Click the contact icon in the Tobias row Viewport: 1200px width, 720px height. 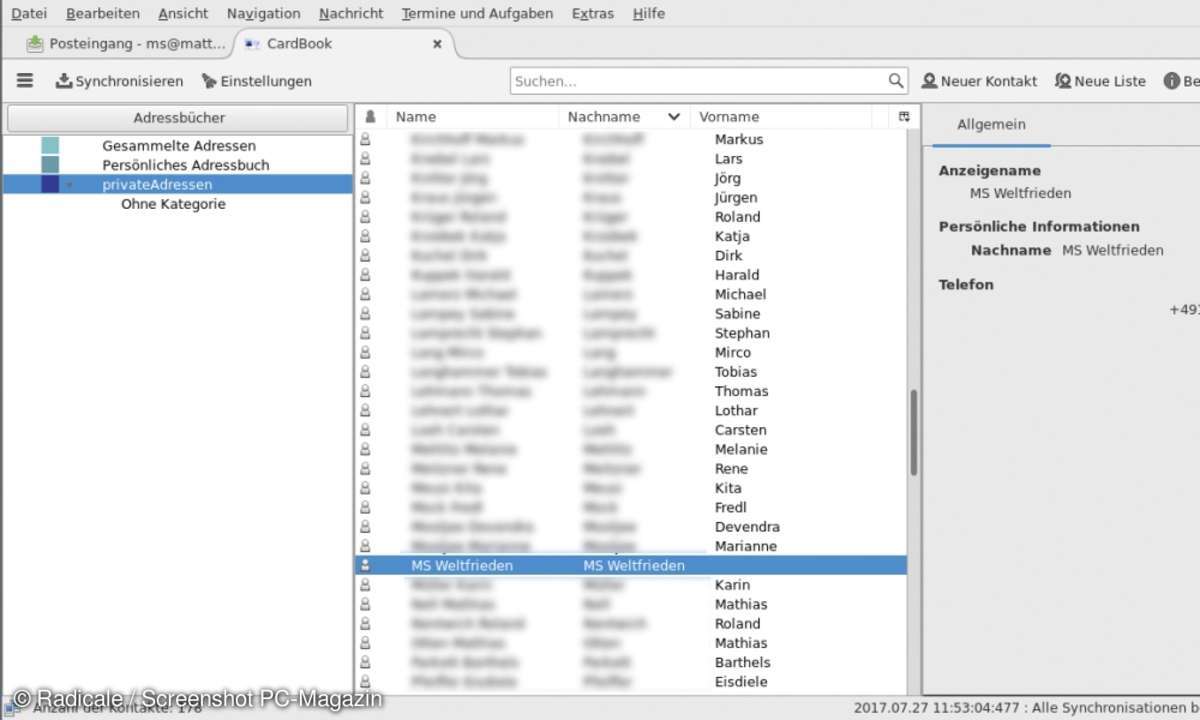coord(366,372)
